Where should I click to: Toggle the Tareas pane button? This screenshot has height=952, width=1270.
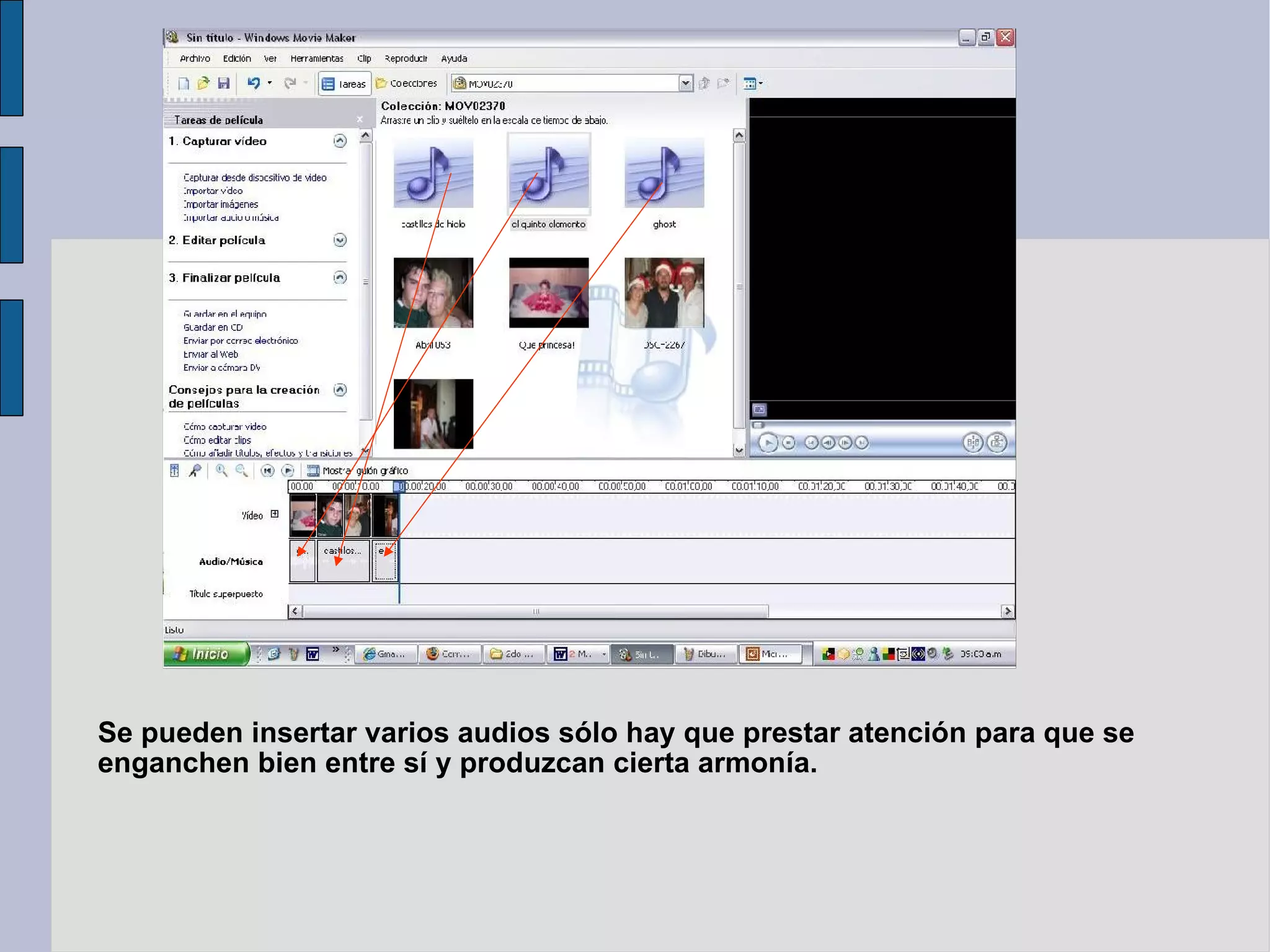[x=344, y=84]
